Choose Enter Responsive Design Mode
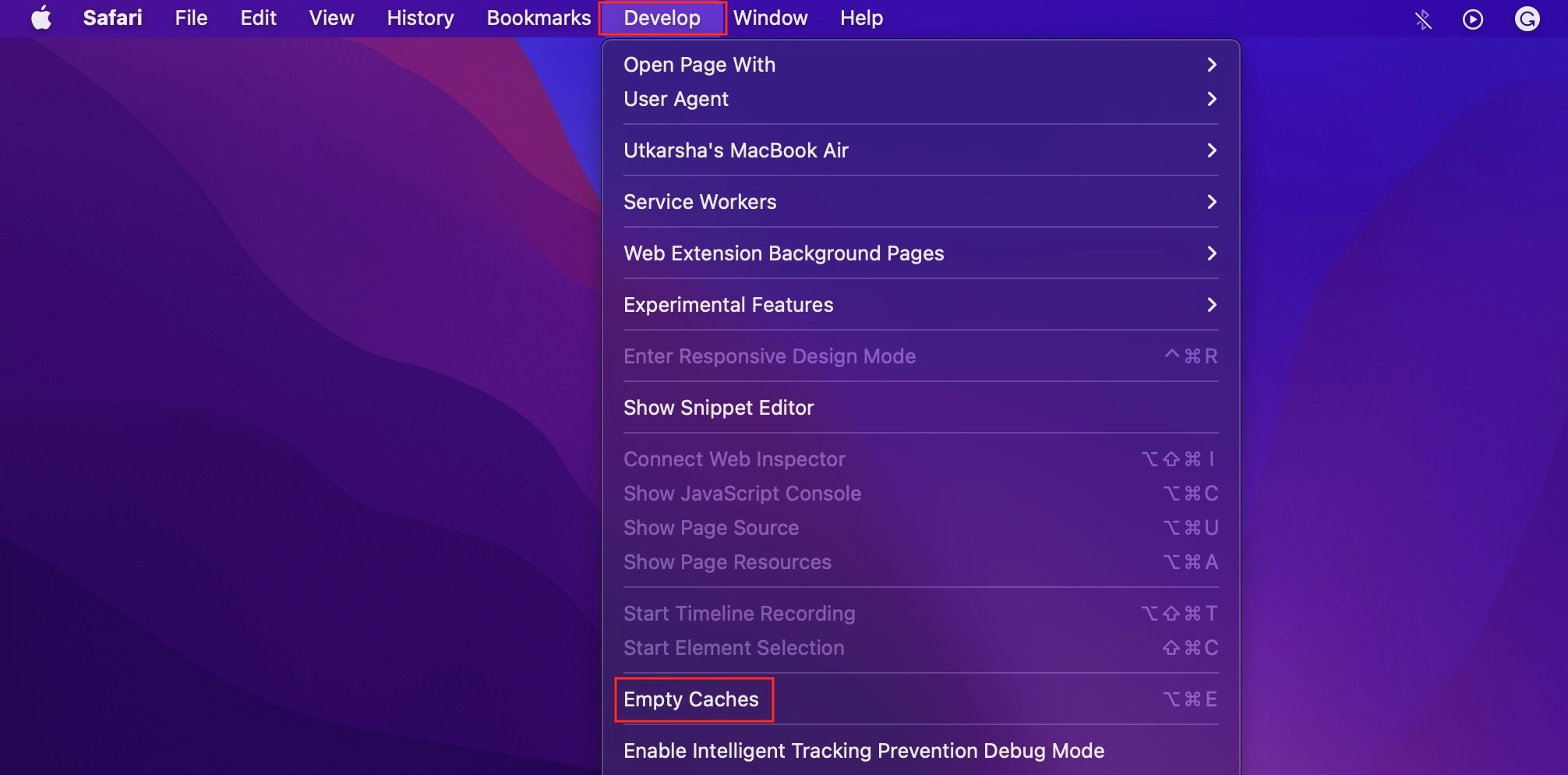Viewport: 1568px width, 775px height. [920, 356]
